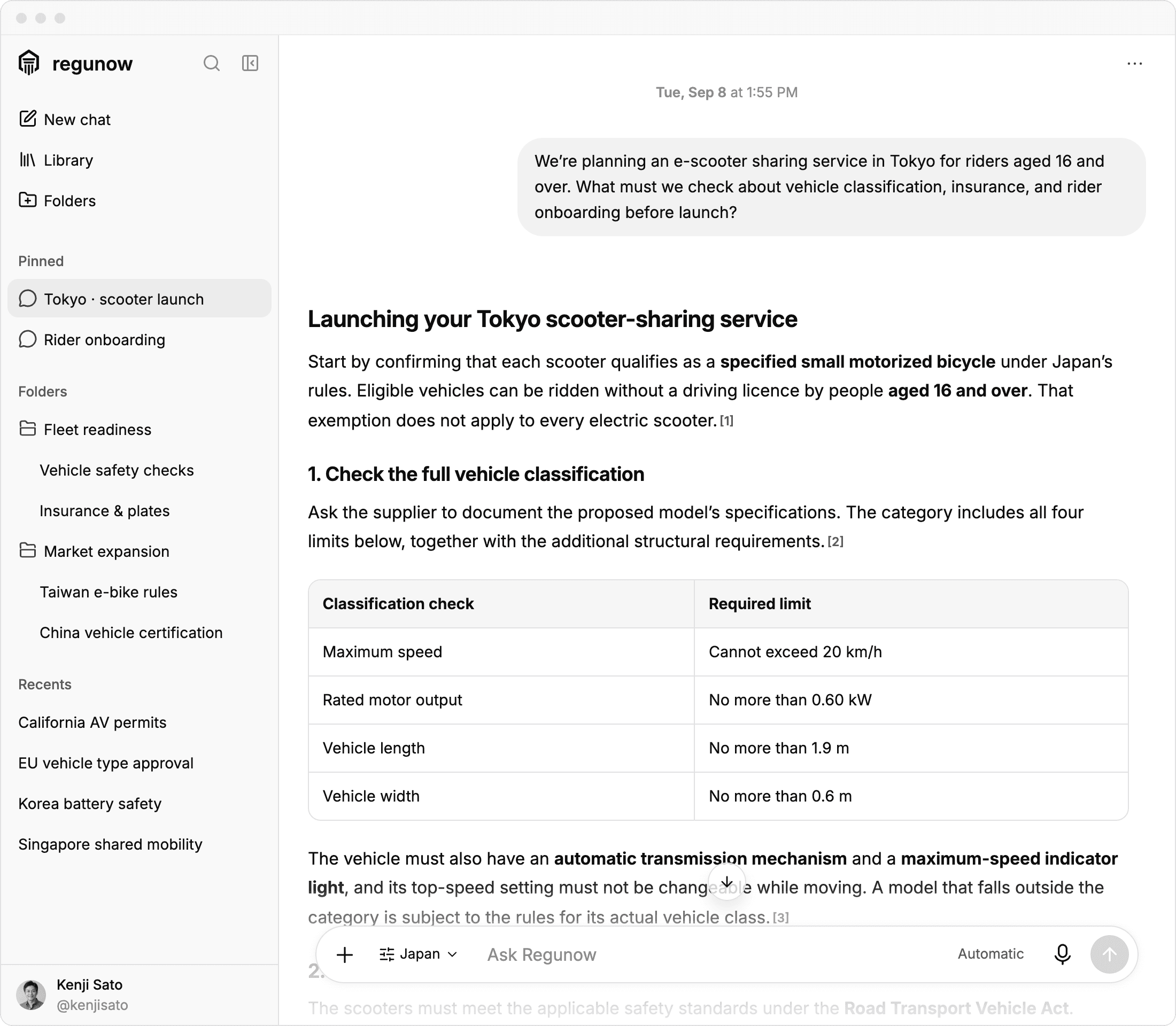
Task: Click citation reference [2]
Action: (x=835, y=542)
